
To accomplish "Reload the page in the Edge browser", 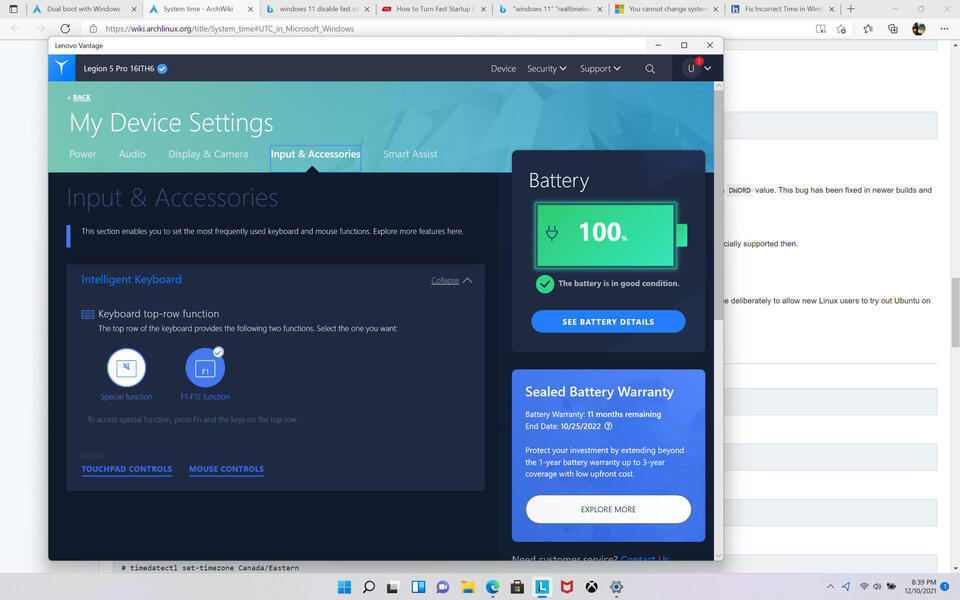I will tap(65, 29).
